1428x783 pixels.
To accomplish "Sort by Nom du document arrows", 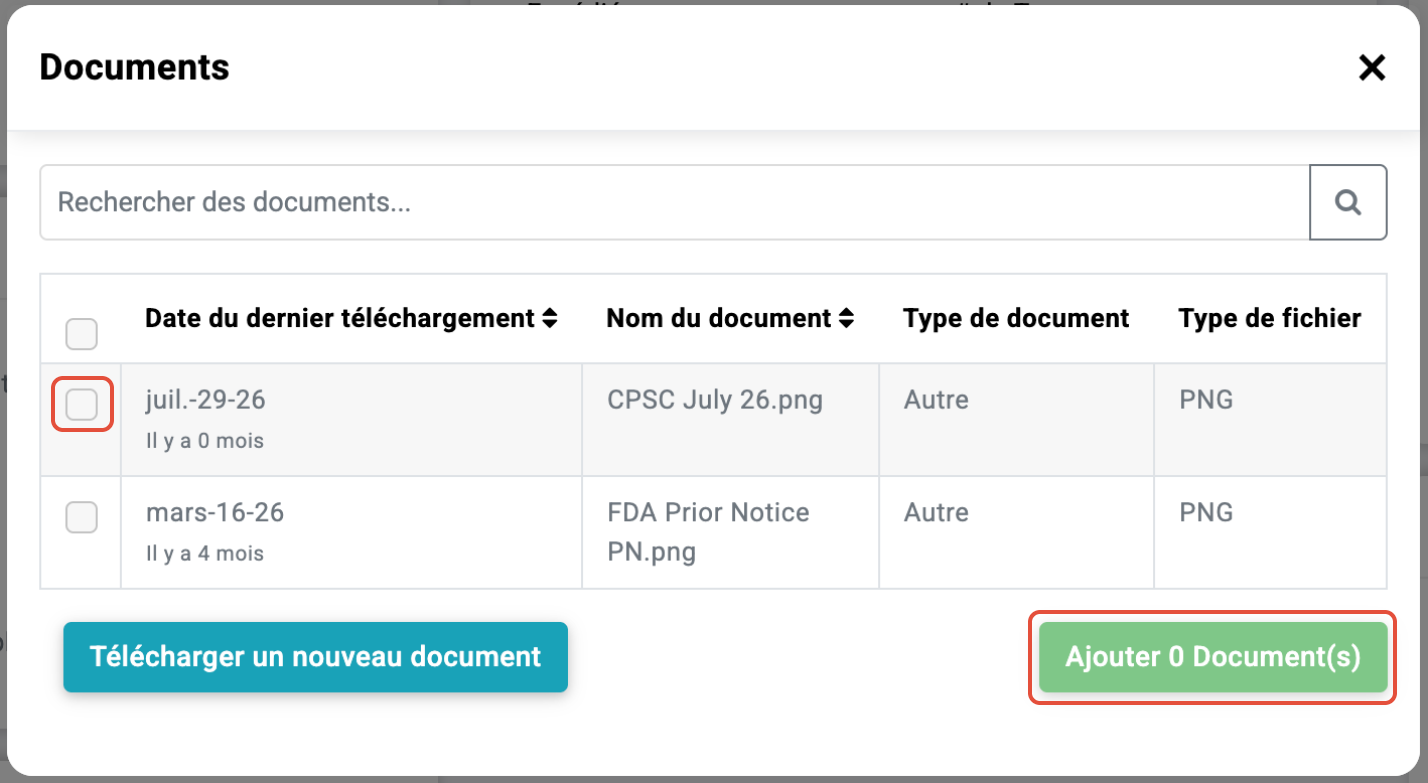I will 847,319.
